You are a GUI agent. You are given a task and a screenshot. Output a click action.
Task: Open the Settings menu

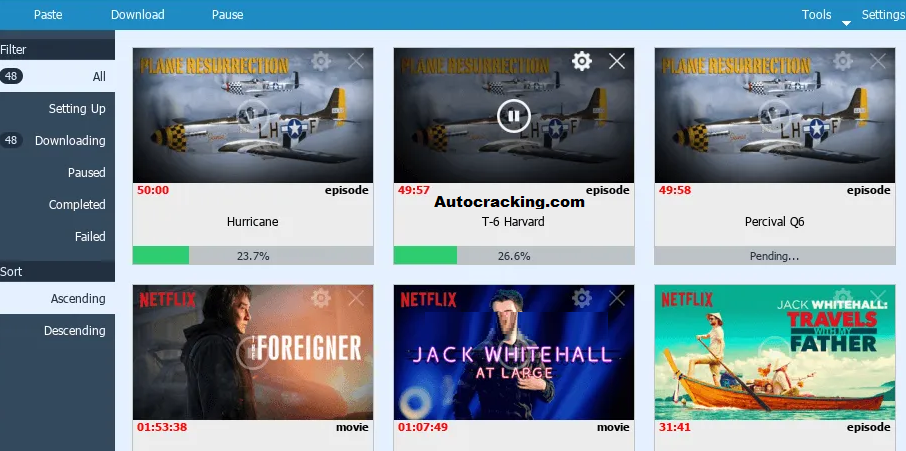point(883,14)
